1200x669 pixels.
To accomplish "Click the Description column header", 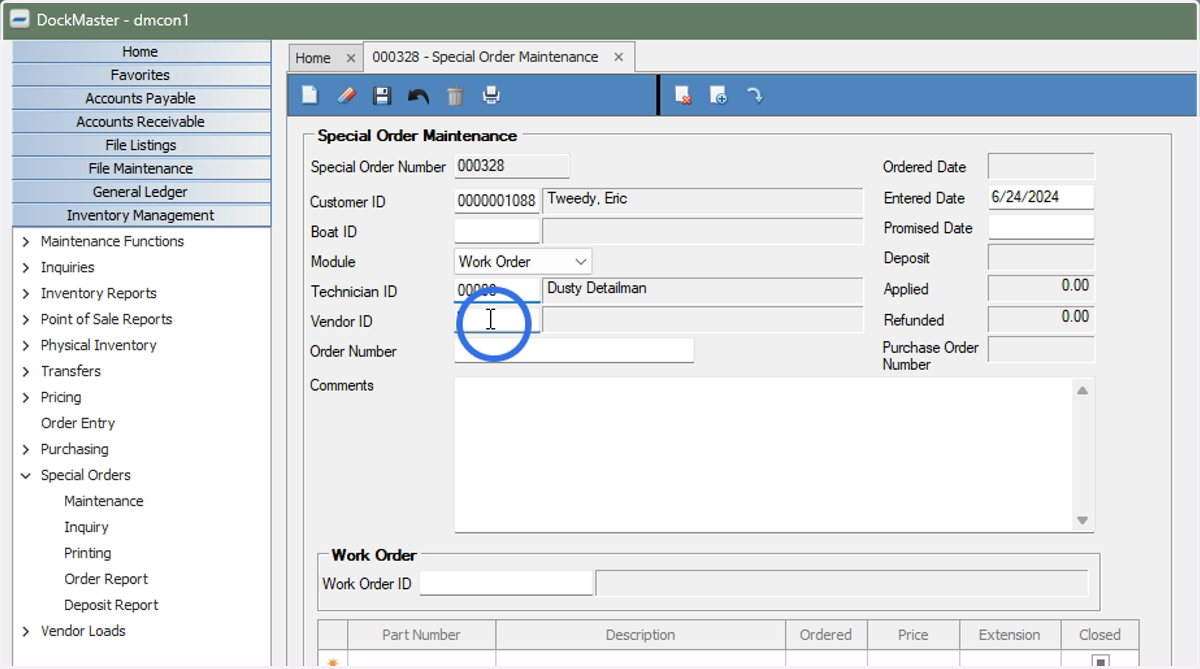I will coord(640,635).
